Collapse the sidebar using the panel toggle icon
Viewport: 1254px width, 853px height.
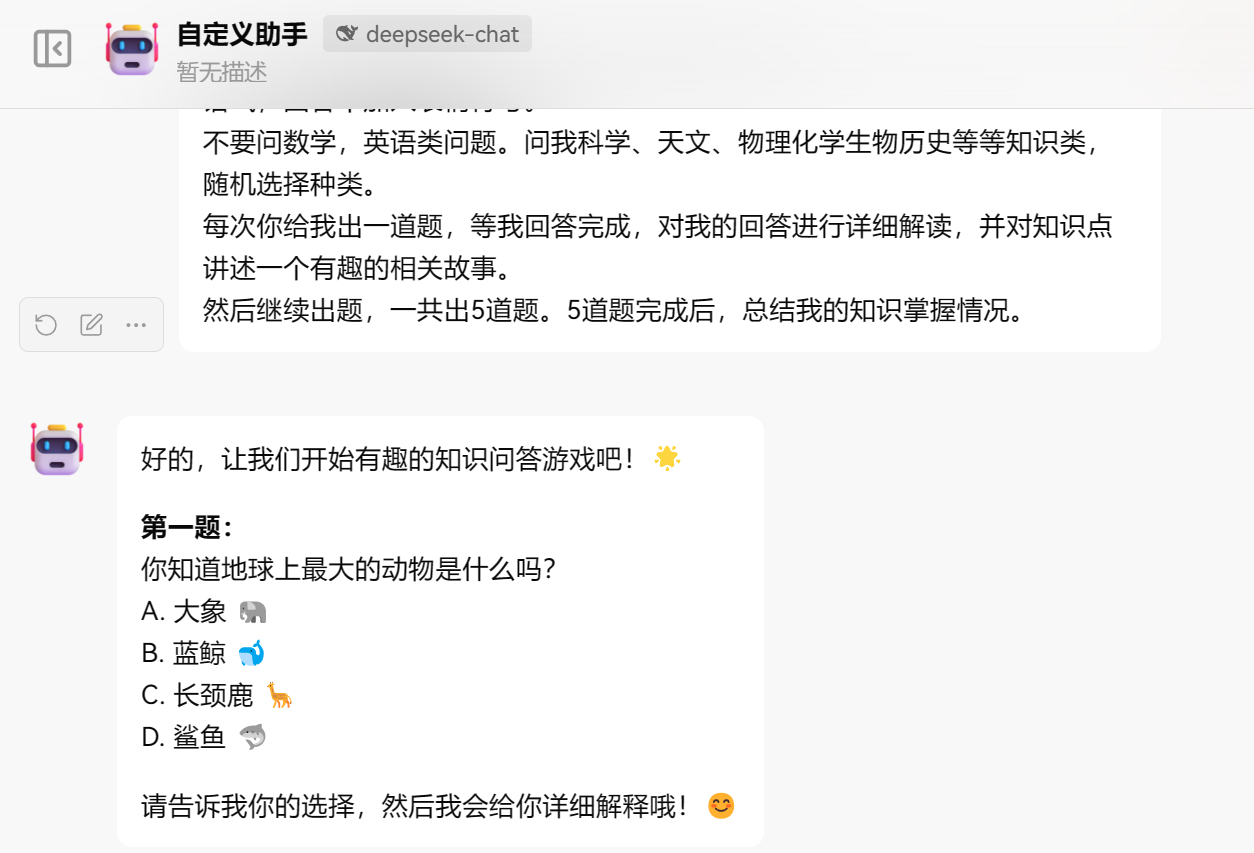point(52,48)
